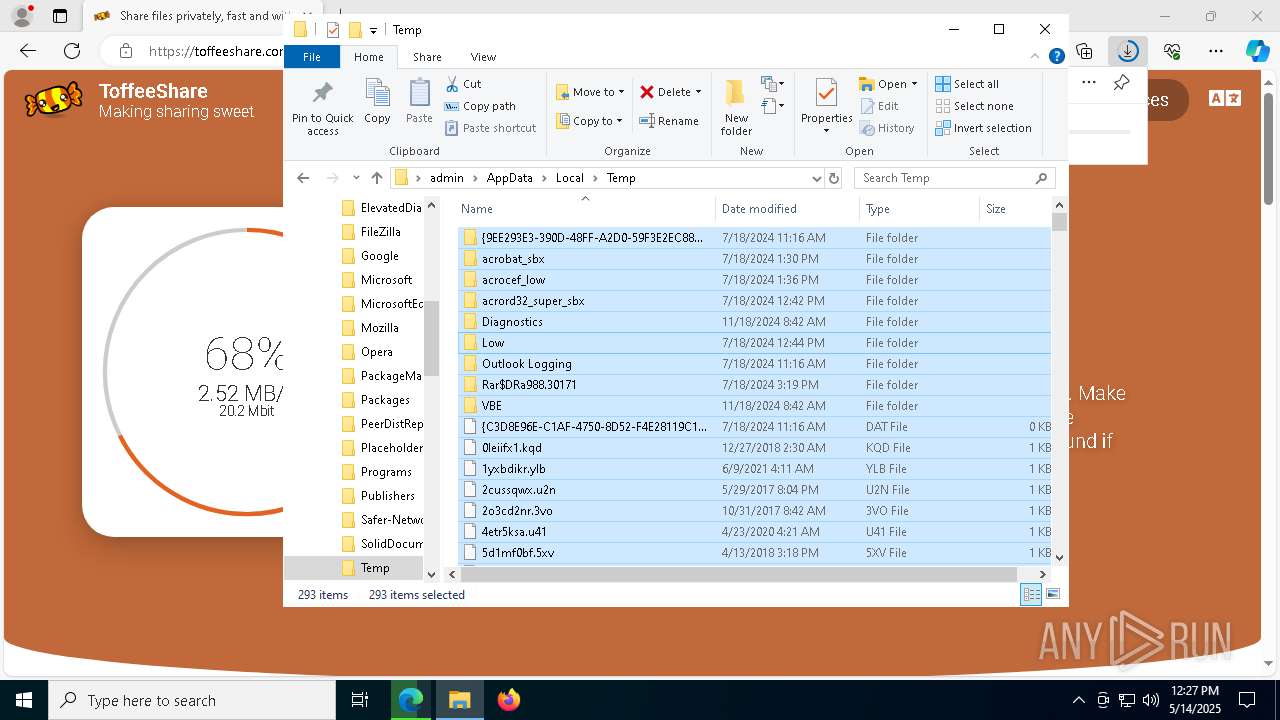Click Invert selection
Screen dimensions: 1280x720
coord(983,128)
